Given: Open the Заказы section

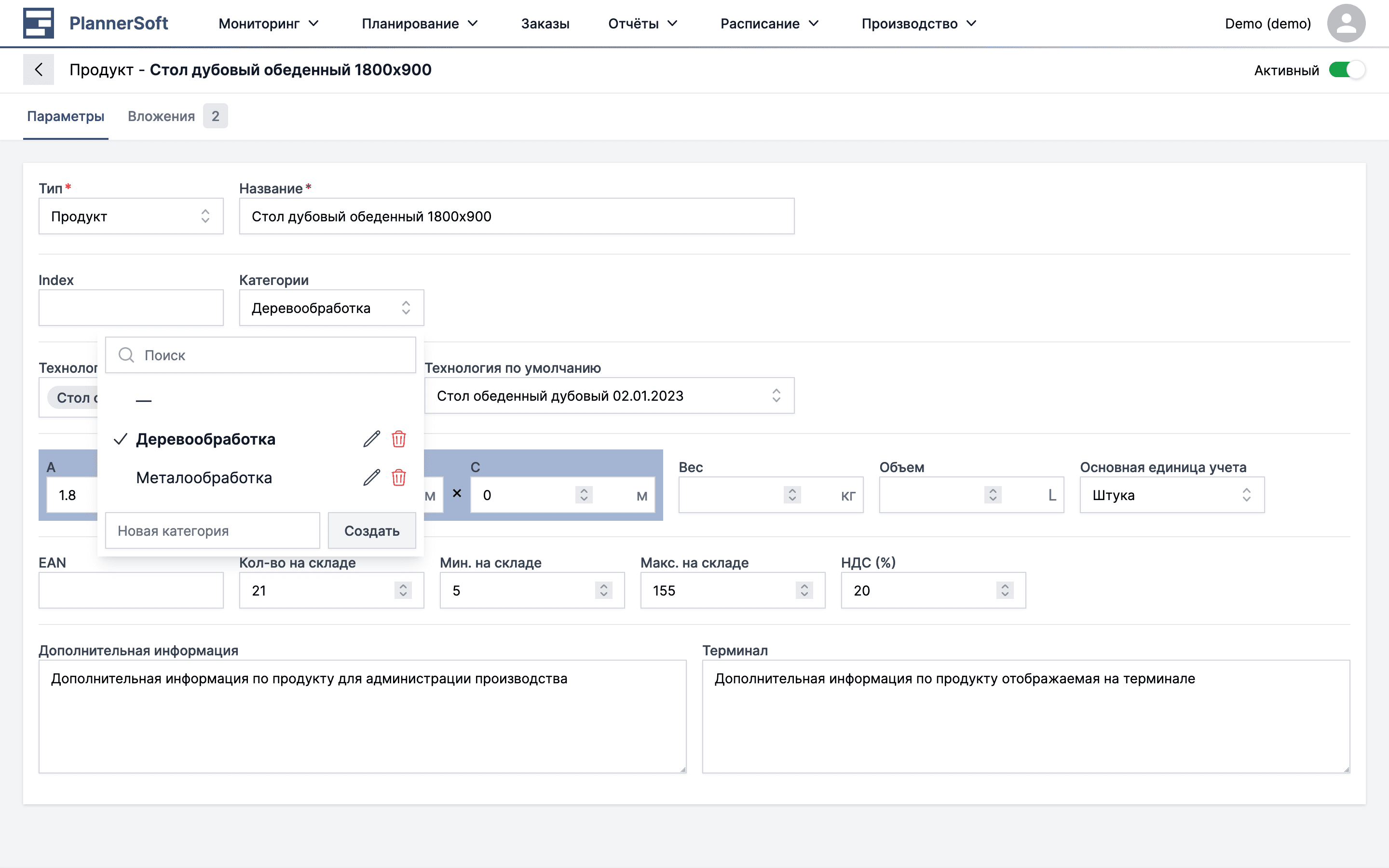Looking at the screenshot, I should [x=545, y=24].
